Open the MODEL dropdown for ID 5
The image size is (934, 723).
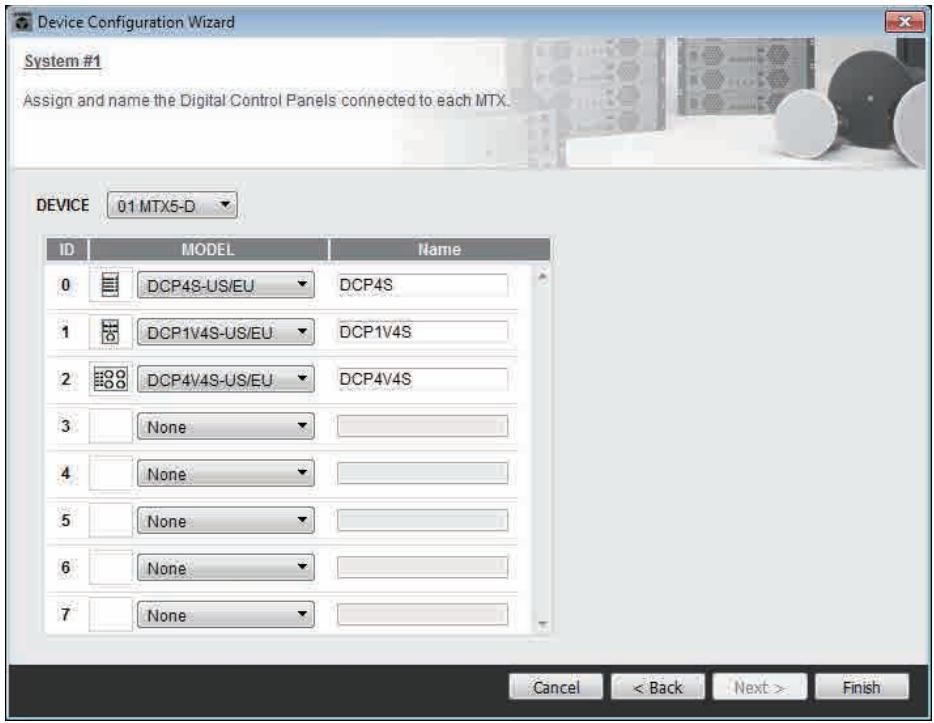tap(226, 521)
